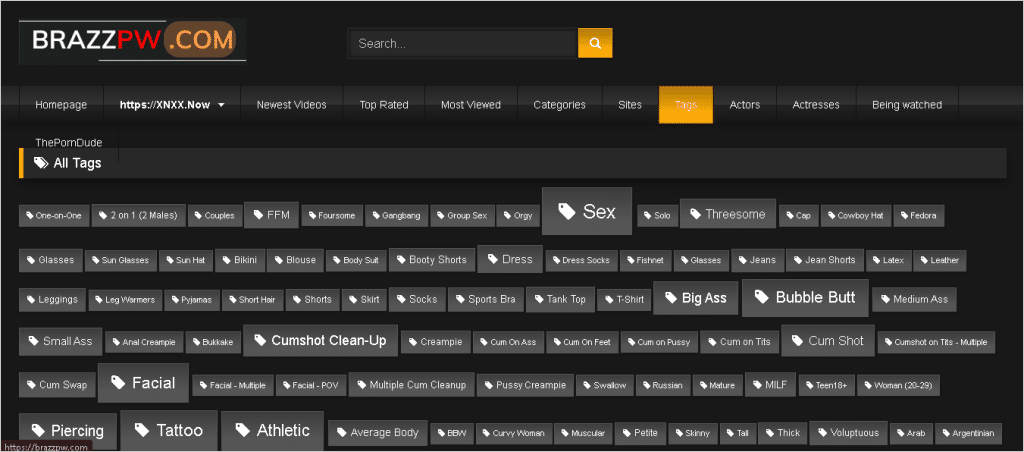
Task: Select the Russian tag
Action: [x=663, y=385]
